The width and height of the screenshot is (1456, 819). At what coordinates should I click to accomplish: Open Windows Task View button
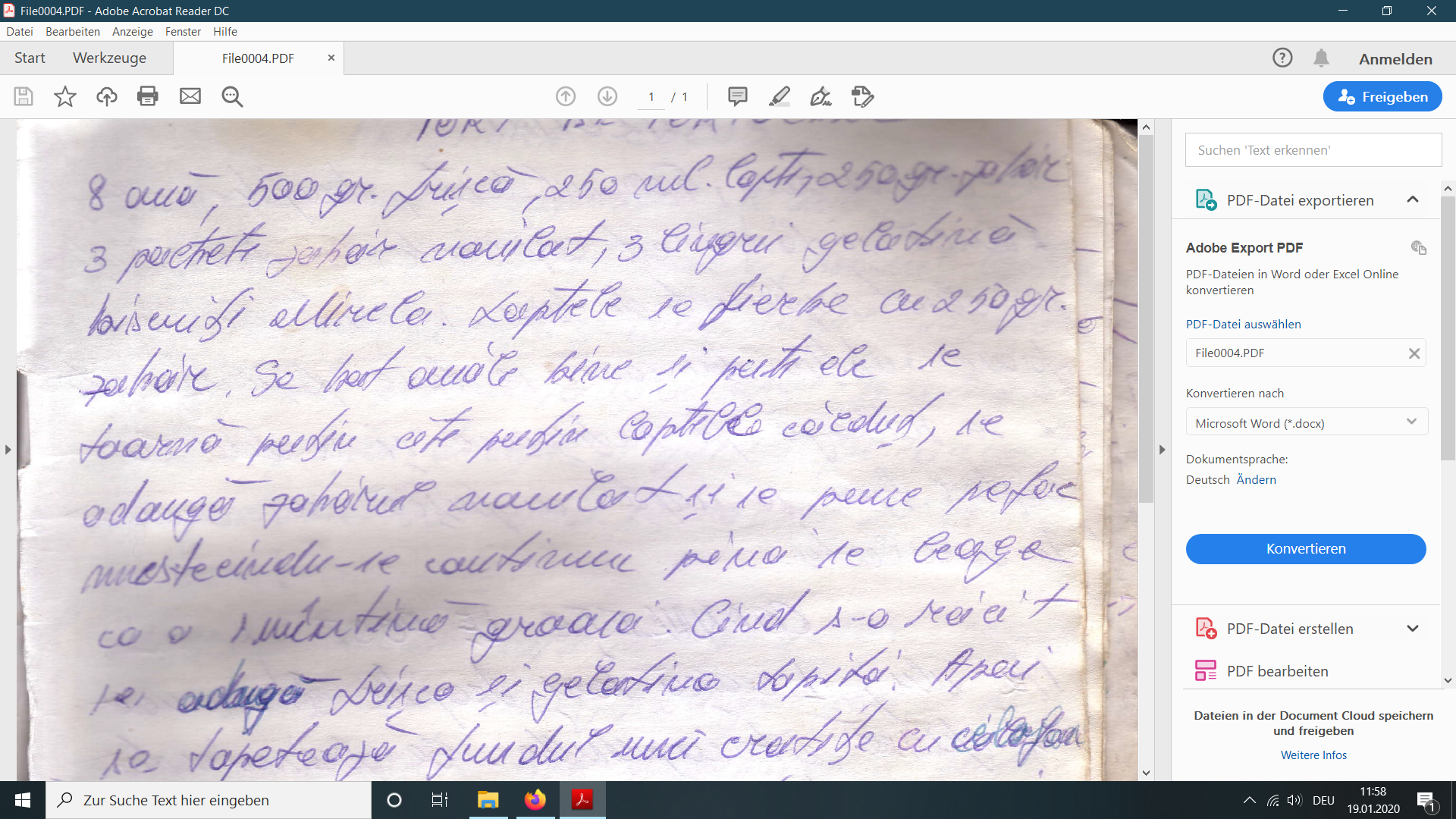pos(440,800)
